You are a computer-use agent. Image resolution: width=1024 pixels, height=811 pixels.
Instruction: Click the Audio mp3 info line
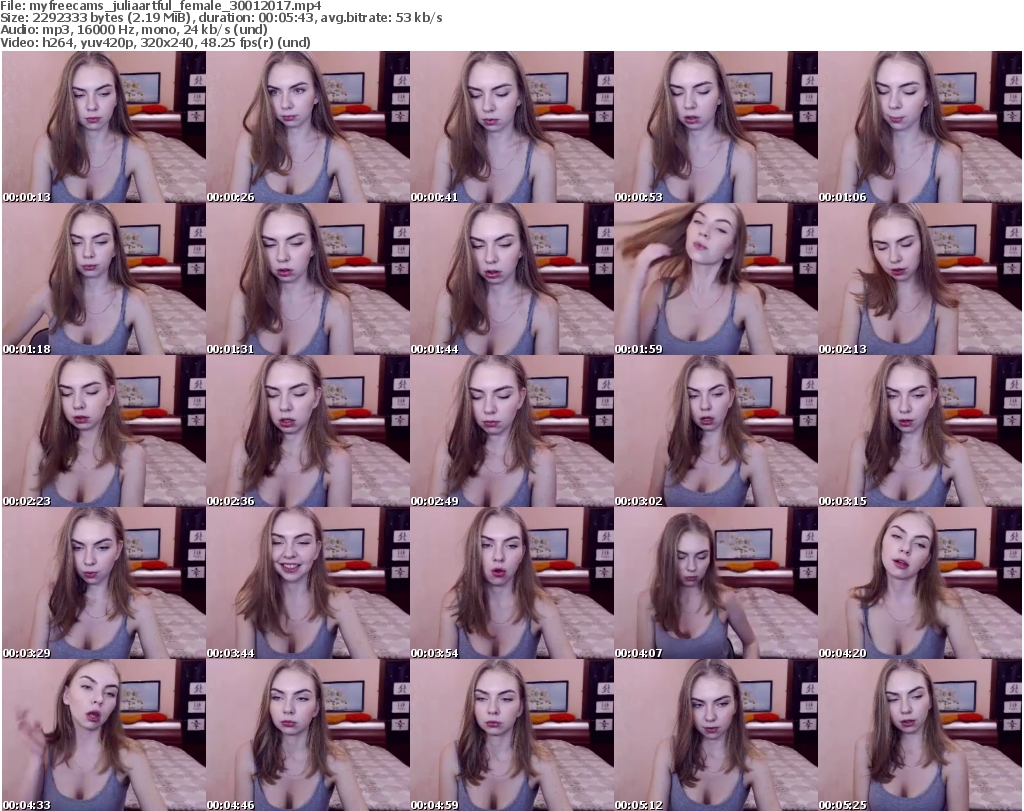pyautogui.click(x=134, y=30)
